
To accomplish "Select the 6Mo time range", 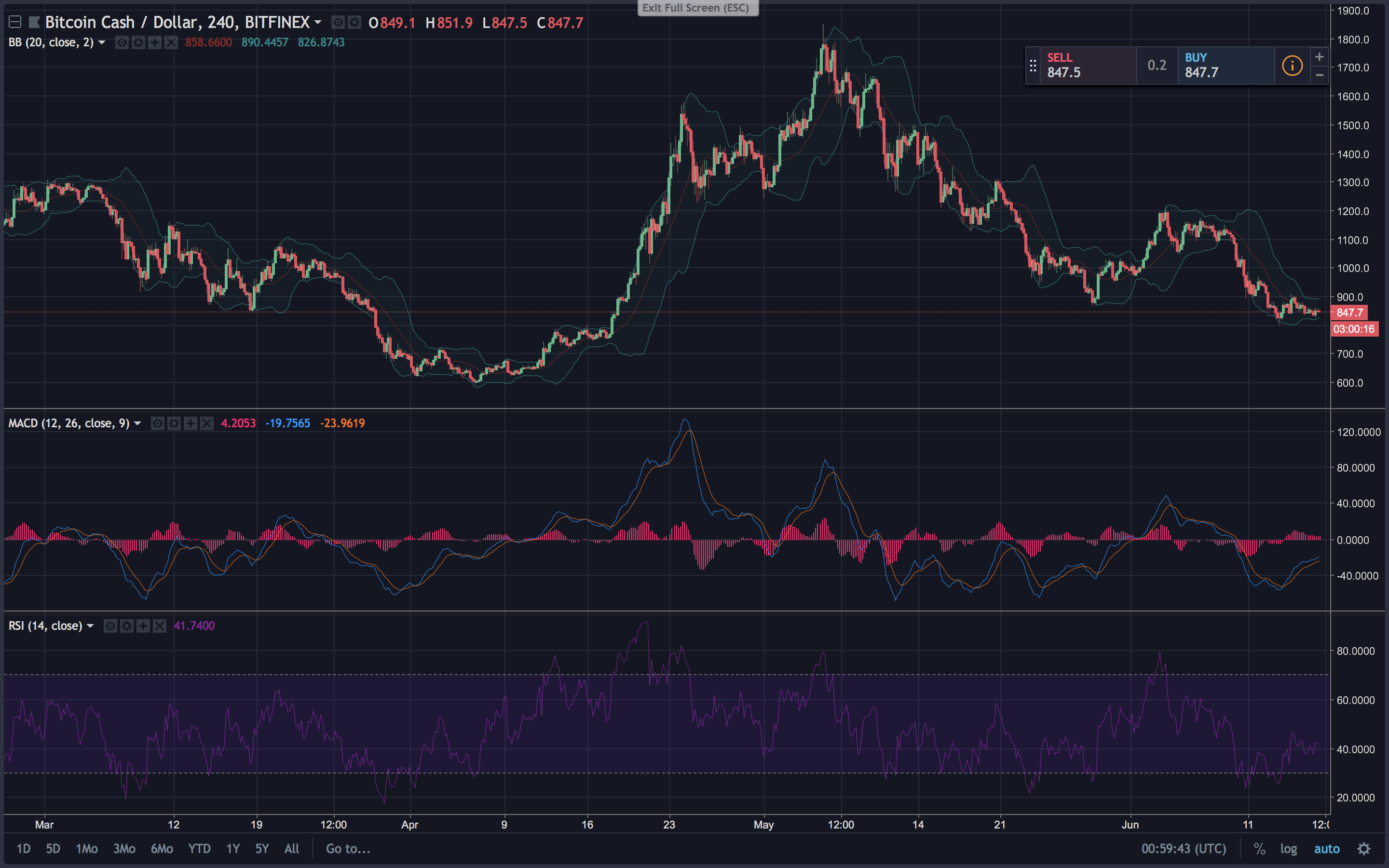I will (x=162, y=849).
